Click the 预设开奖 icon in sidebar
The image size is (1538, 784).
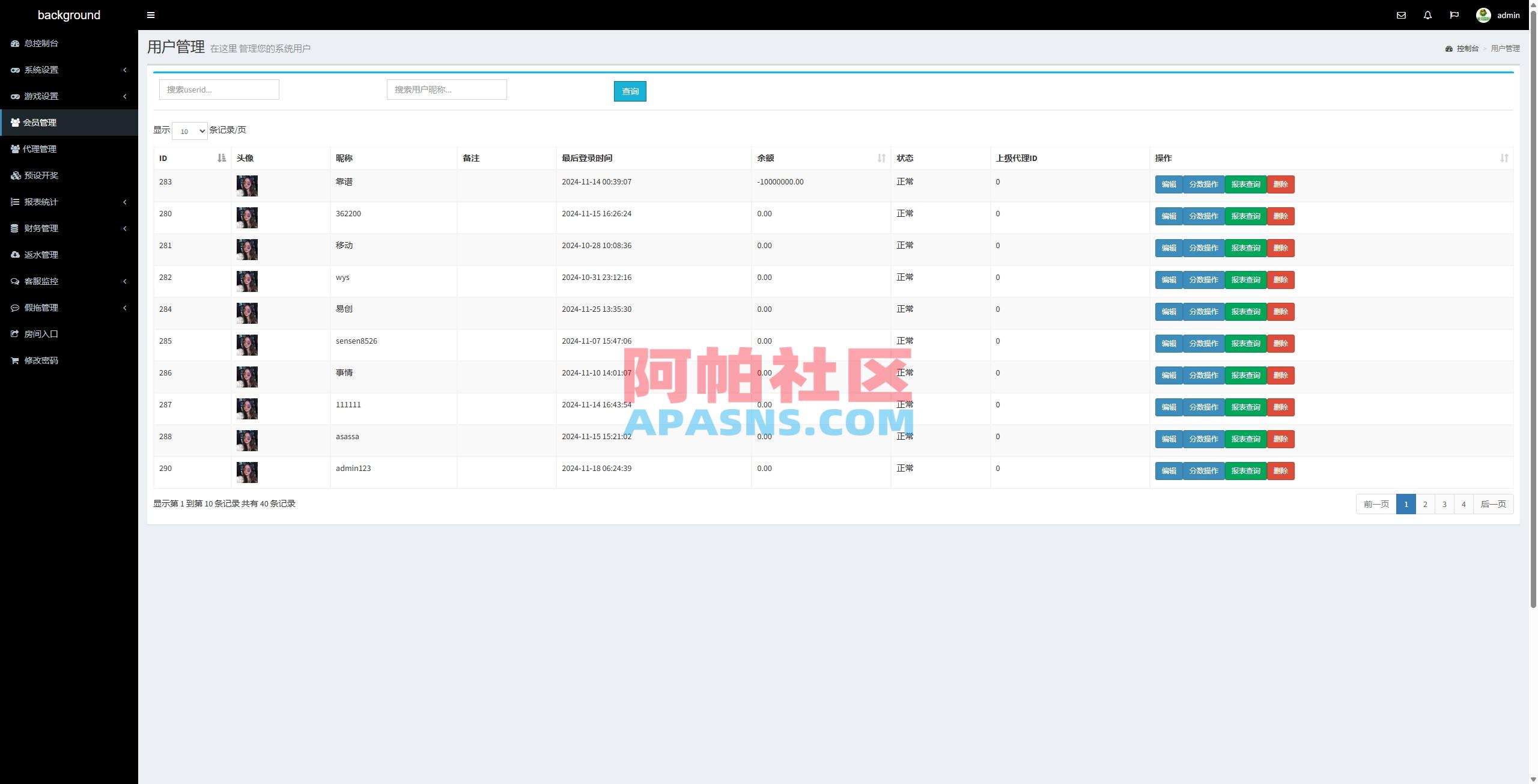tap(15, 175)
